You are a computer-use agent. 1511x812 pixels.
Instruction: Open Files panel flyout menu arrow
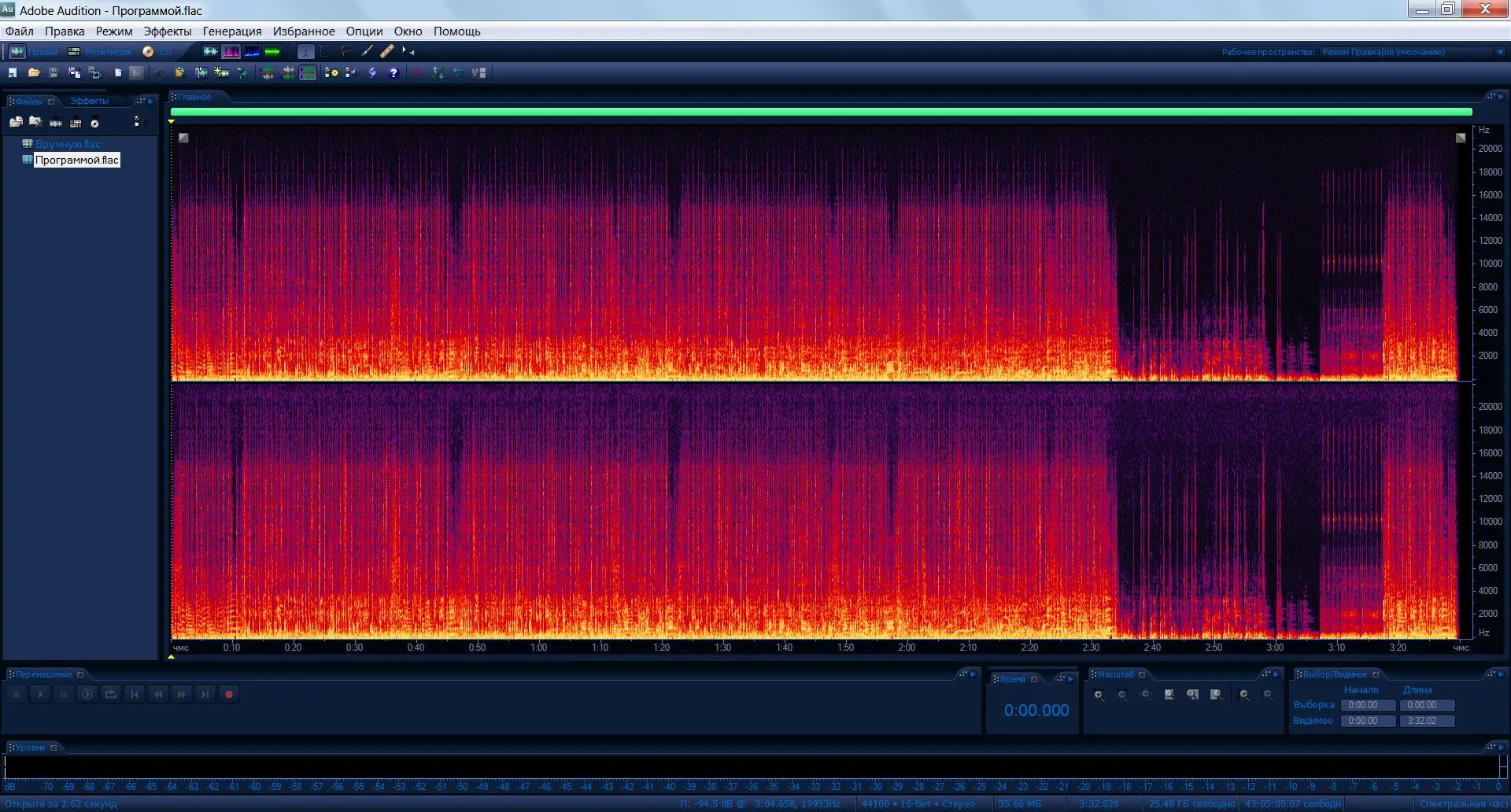150,101
